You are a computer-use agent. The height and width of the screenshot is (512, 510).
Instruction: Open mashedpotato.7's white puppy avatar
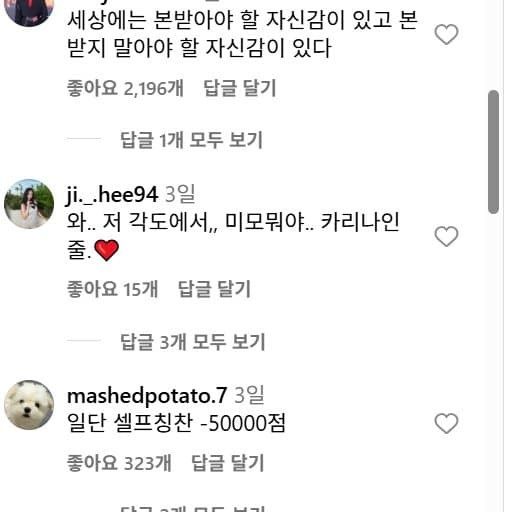pos(29,405)
